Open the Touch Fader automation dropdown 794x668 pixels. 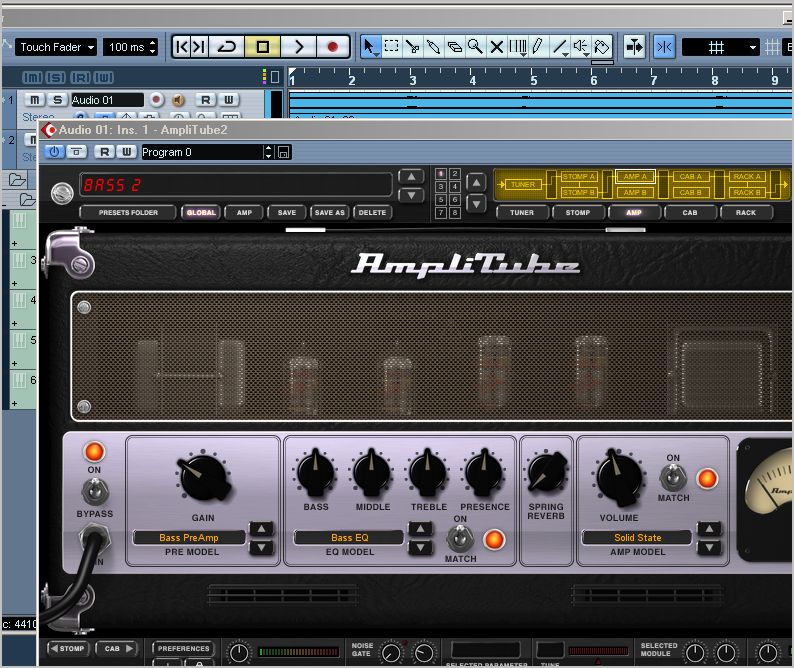[56, 47]
